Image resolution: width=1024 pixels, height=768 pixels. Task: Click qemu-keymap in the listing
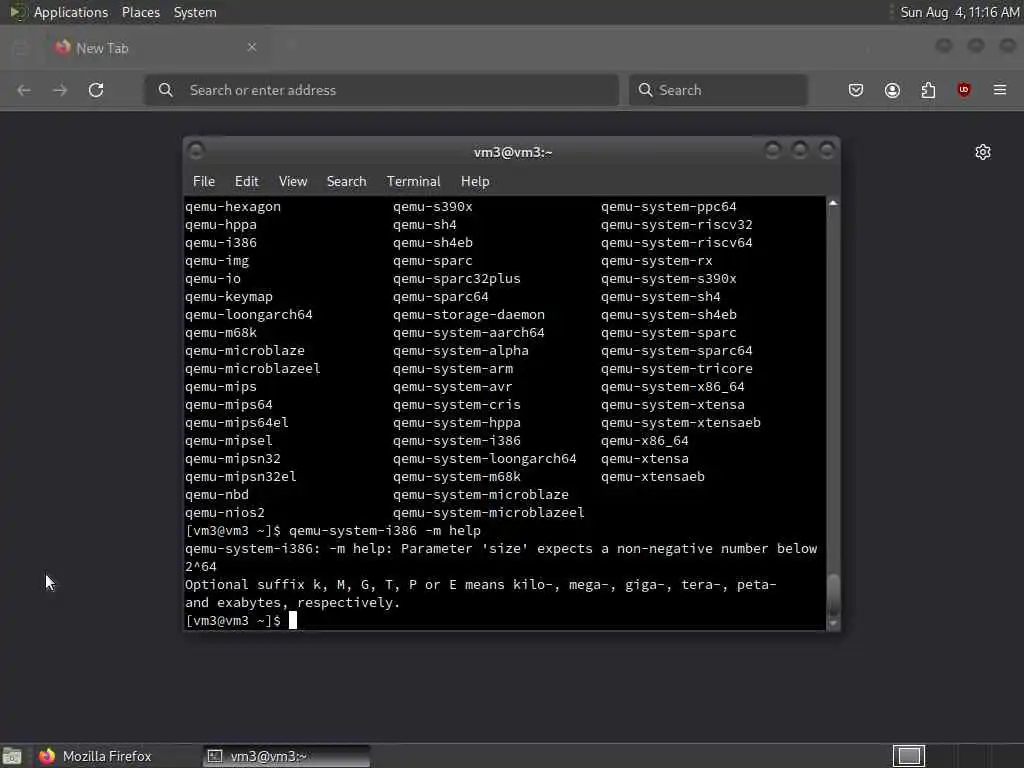[x=229, y=296]
